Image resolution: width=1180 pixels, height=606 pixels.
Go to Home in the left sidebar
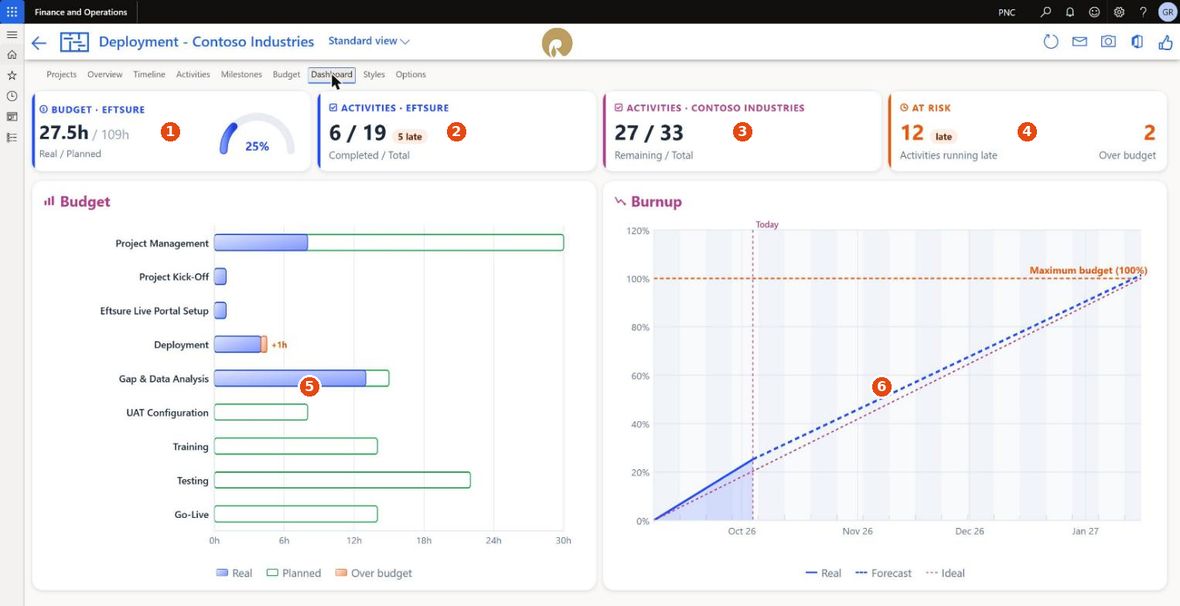12,55
